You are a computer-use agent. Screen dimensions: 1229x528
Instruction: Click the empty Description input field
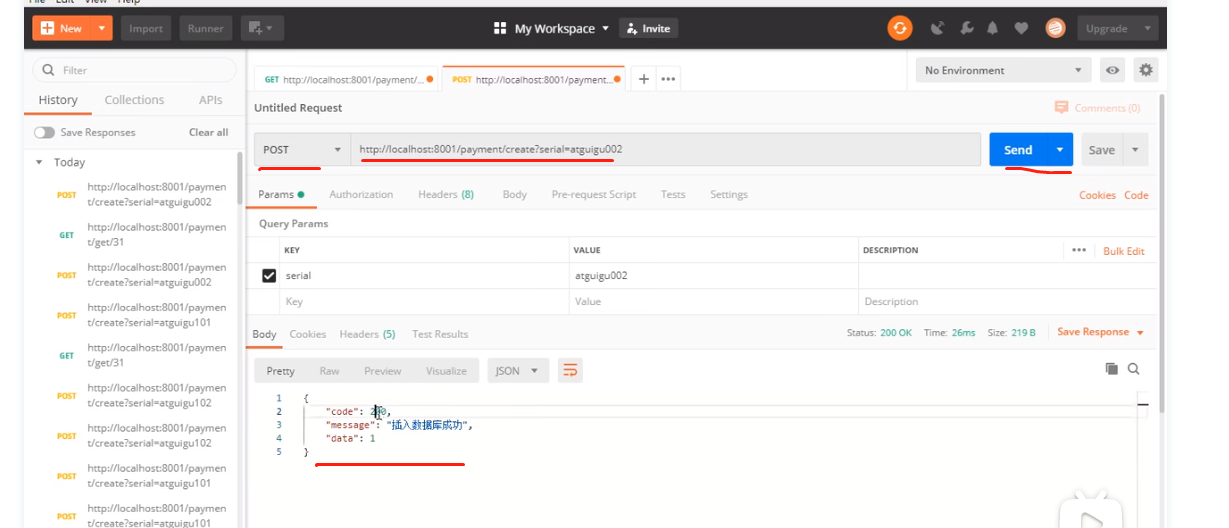[1007, 301]
